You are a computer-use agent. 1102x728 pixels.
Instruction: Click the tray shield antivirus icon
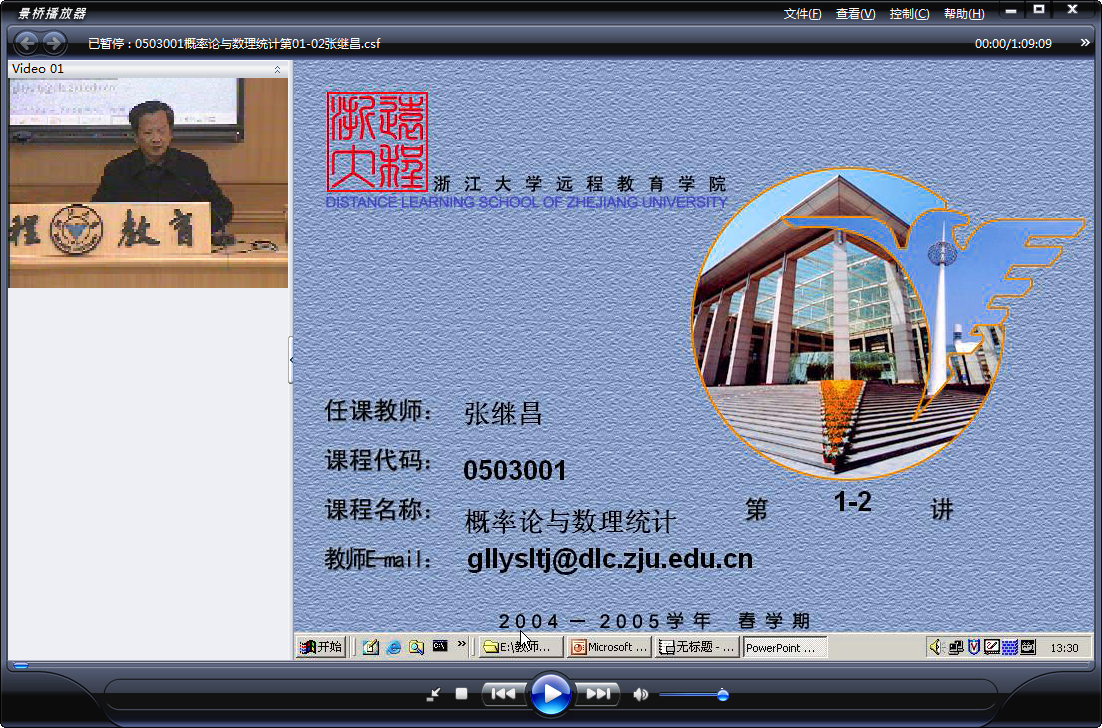[x=973, y=646]
